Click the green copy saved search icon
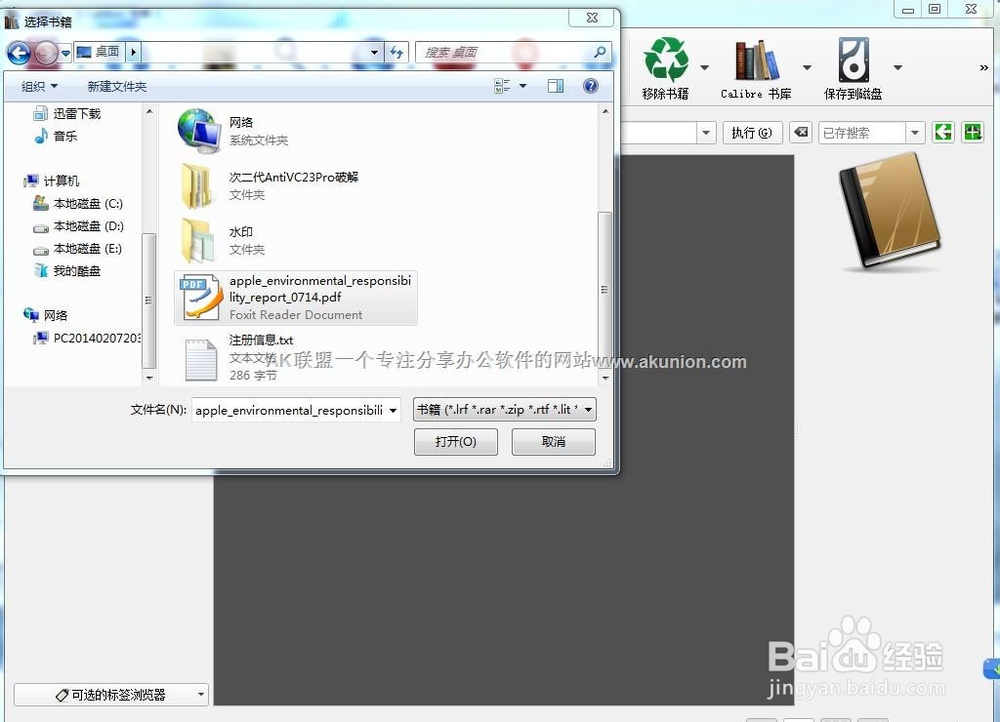 pos(943,131)
